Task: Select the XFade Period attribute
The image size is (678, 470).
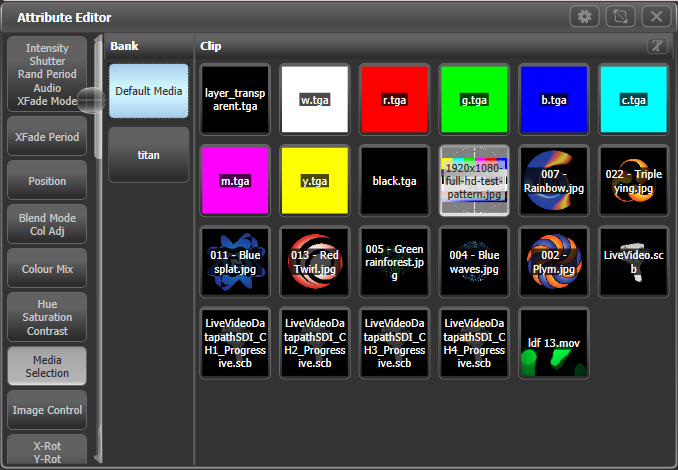Action: coord(47,137)
